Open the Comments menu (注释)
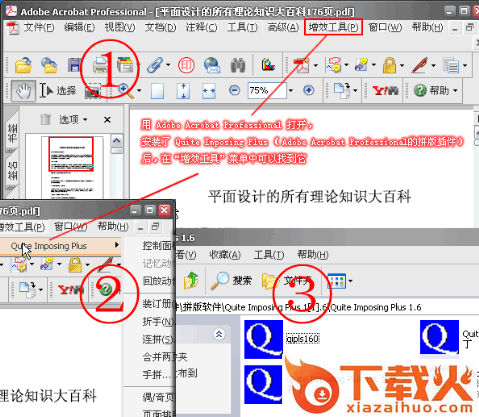This screenshot has width=479, height=417. tap(202, 27)
